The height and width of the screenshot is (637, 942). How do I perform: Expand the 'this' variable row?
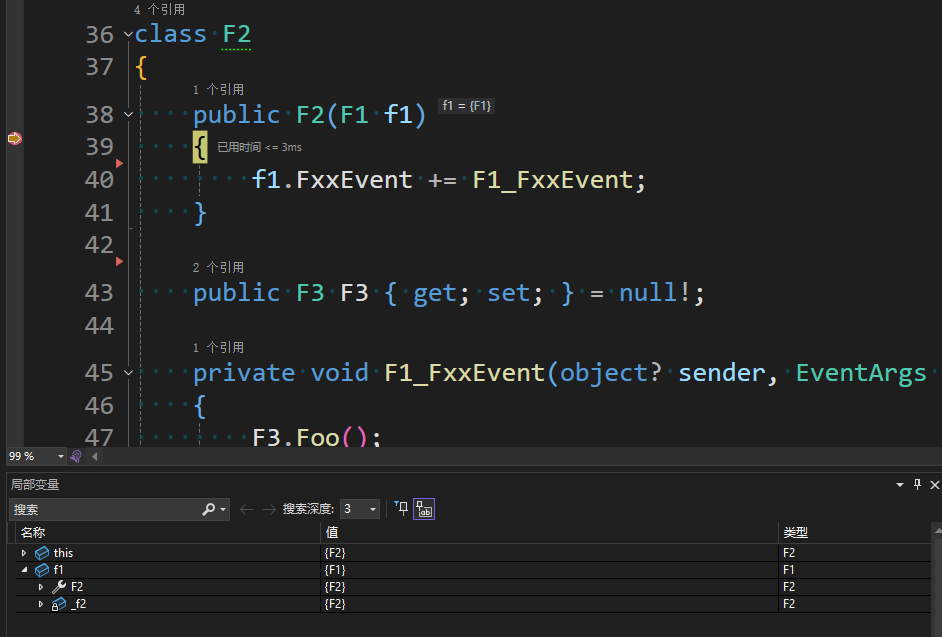click(x=24, y=553)
